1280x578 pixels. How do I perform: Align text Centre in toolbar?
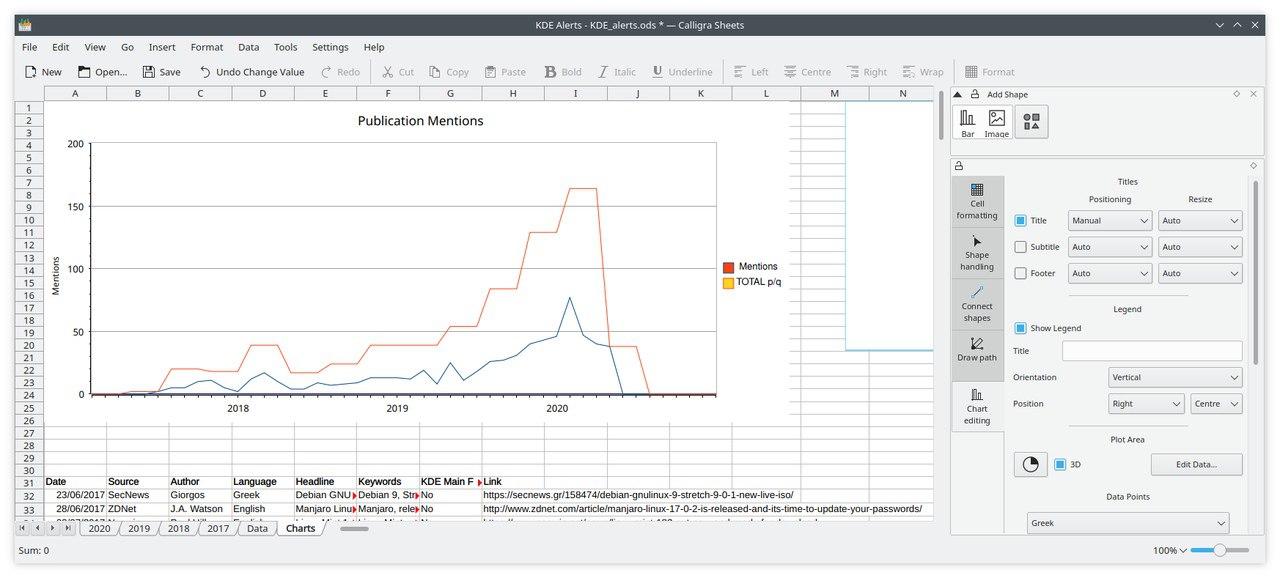coord(807,72)
